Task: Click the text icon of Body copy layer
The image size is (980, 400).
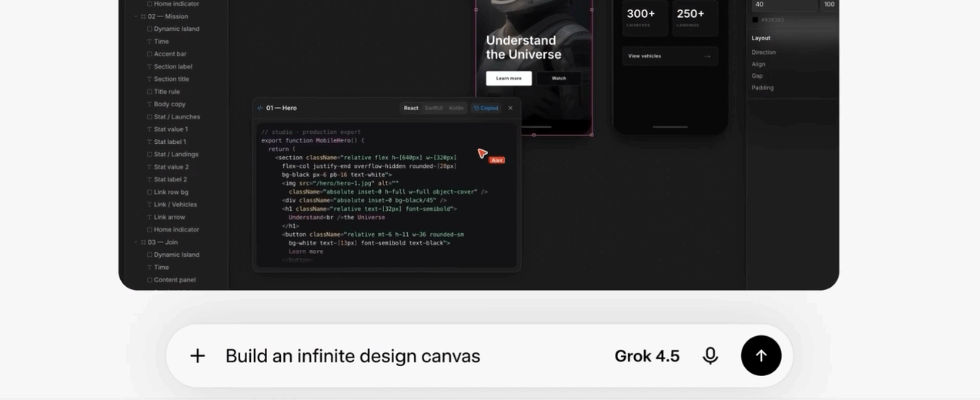Action: click(149, 104)
